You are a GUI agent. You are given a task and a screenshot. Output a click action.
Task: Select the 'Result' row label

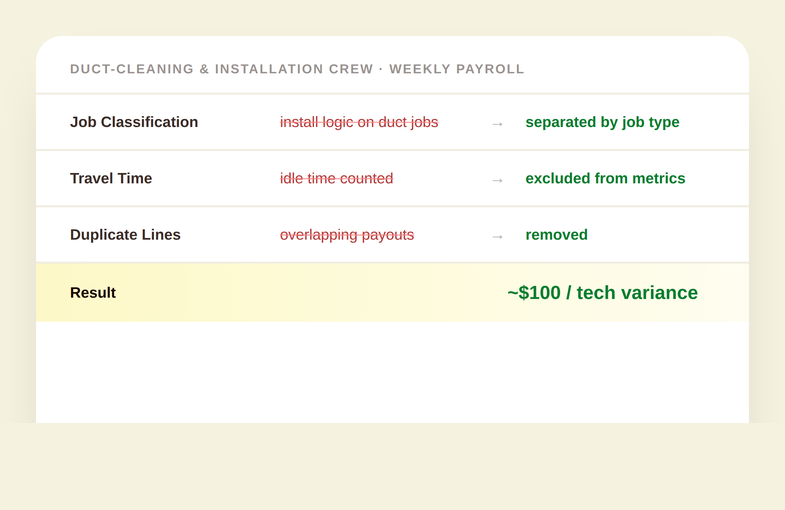93,293
